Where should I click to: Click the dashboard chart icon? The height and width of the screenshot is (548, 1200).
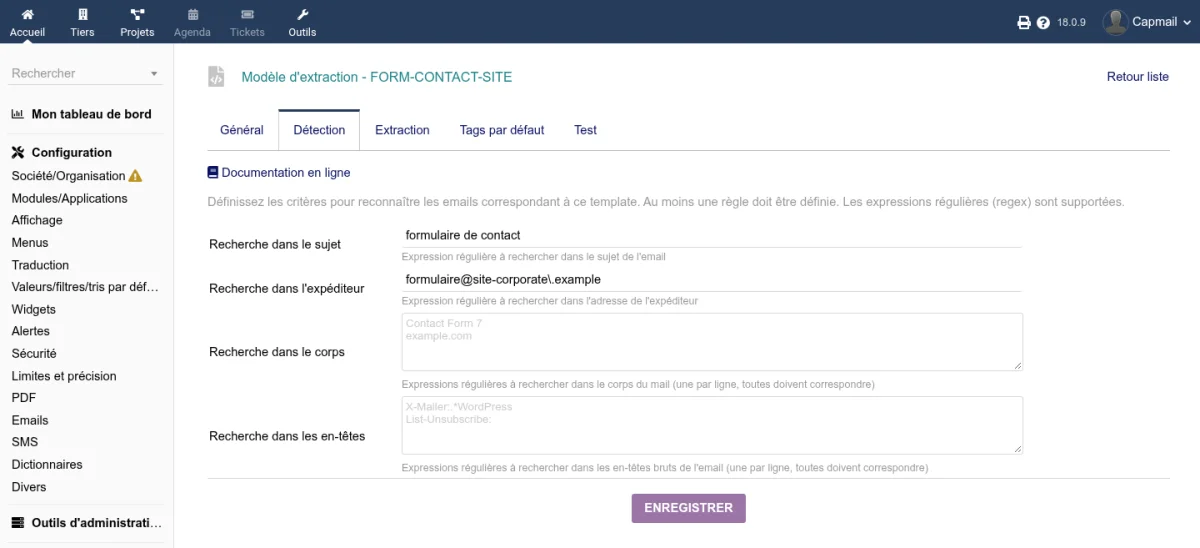coord(18,114)
